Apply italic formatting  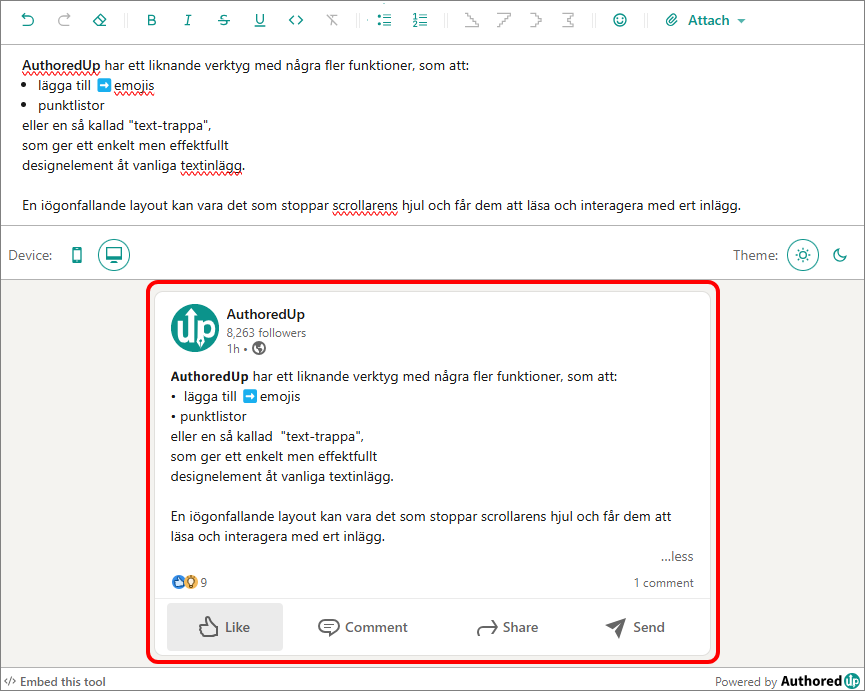(187, 19)
